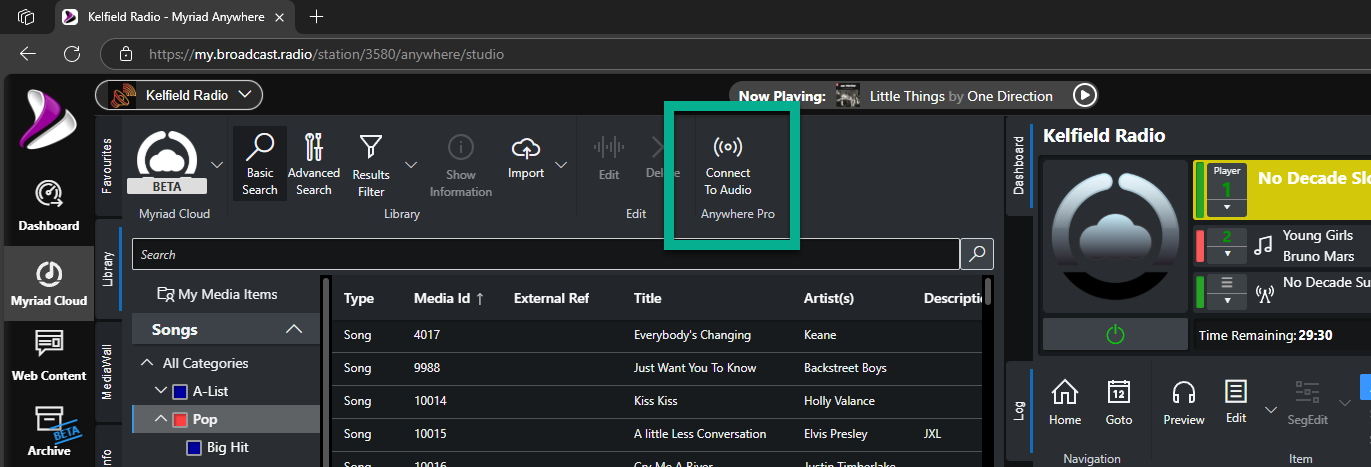Open My Media Items
The width and height of the screenshot is (1371, 467).
click(217, 294)
